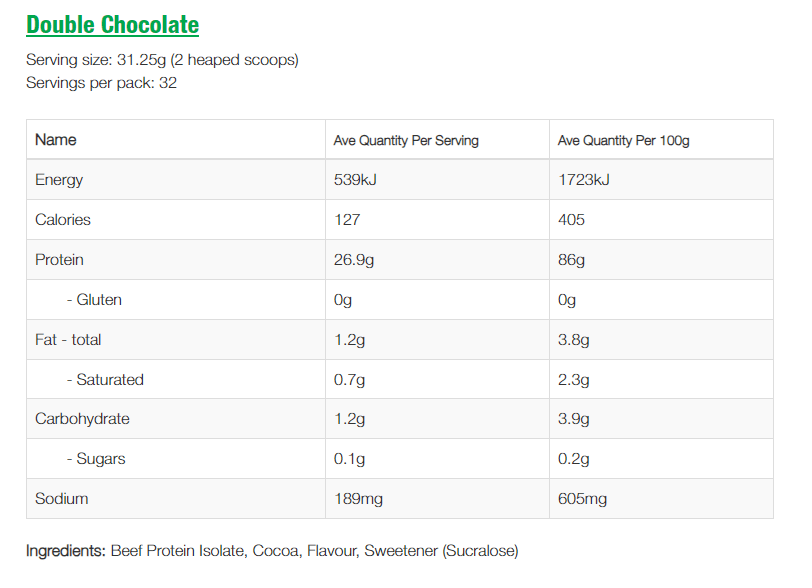Click the 539kJ energy value

354,180
